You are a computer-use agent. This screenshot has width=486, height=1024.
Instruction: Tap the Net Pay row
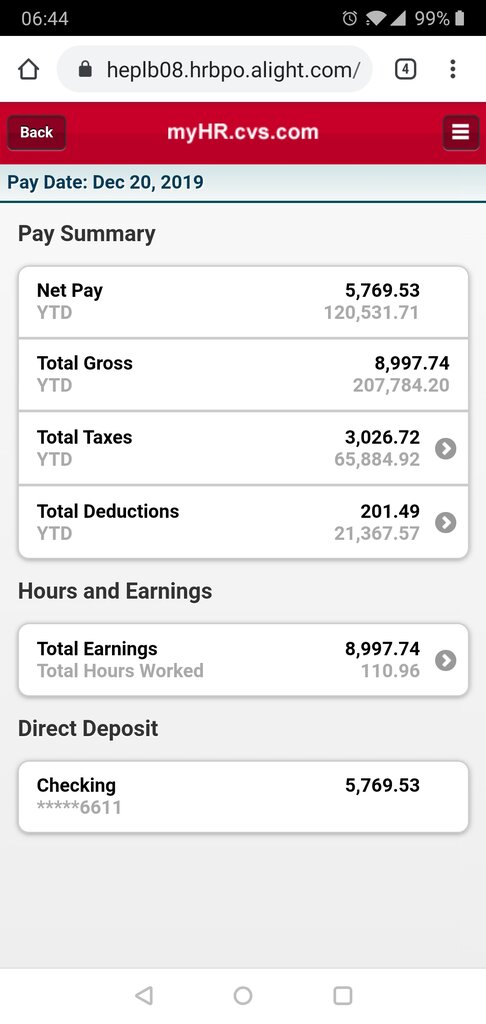tap(243, 302)
